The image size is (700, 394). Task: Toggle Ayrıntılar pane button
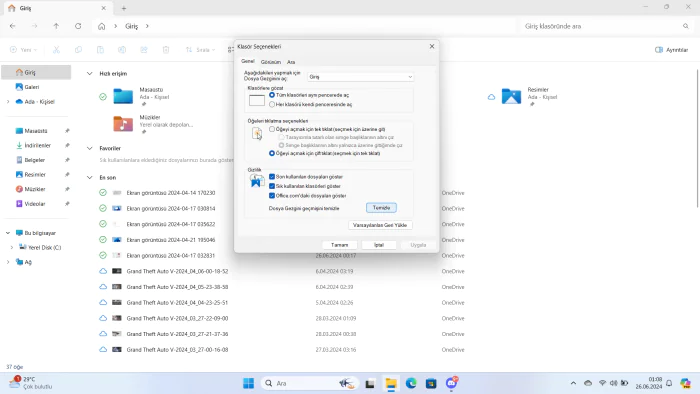tap(671, 50)
